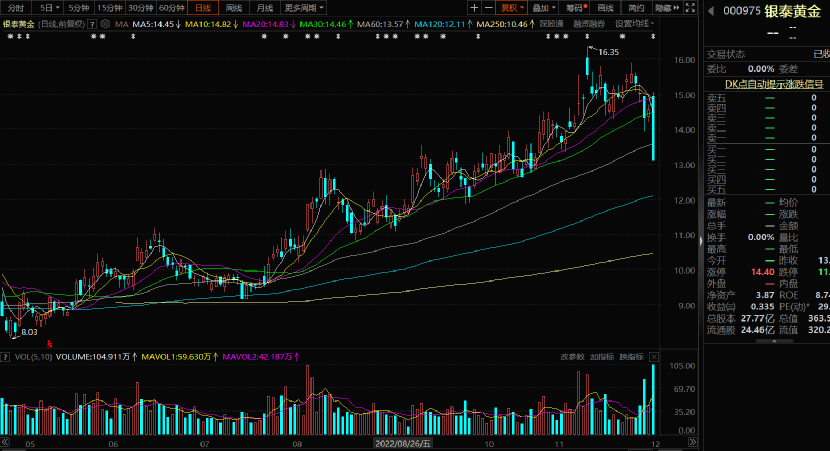Screen dimensions: 830x451
Task: Click the left double-arrow timeline button
Action: pos(5,442)
